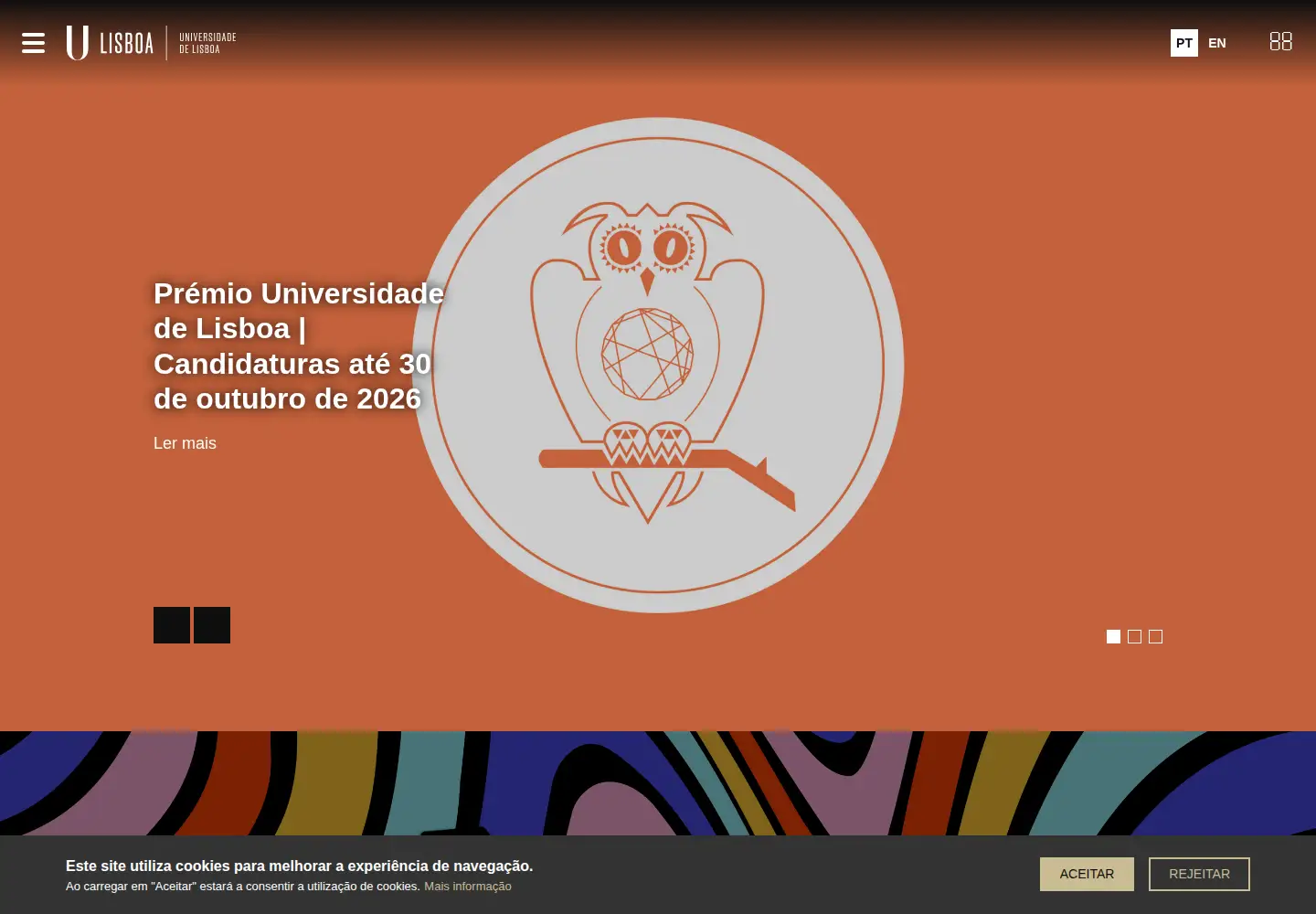This screenshot has width=1316, height=914.
Task: Select the second slide indicator
Action: [x=1134, y=636]
